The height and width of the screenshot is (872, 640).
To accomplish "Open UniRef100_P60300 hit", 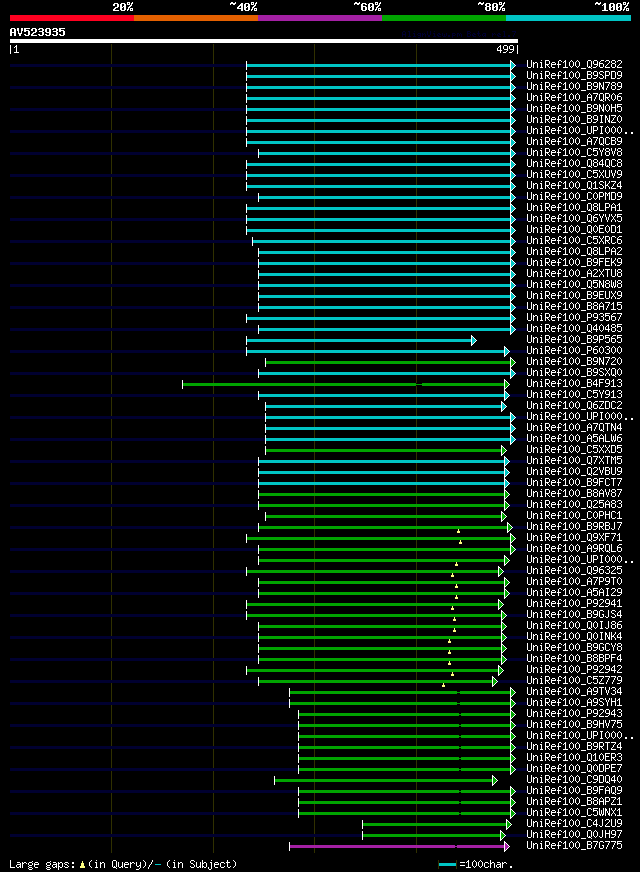I will coord(574,350).
